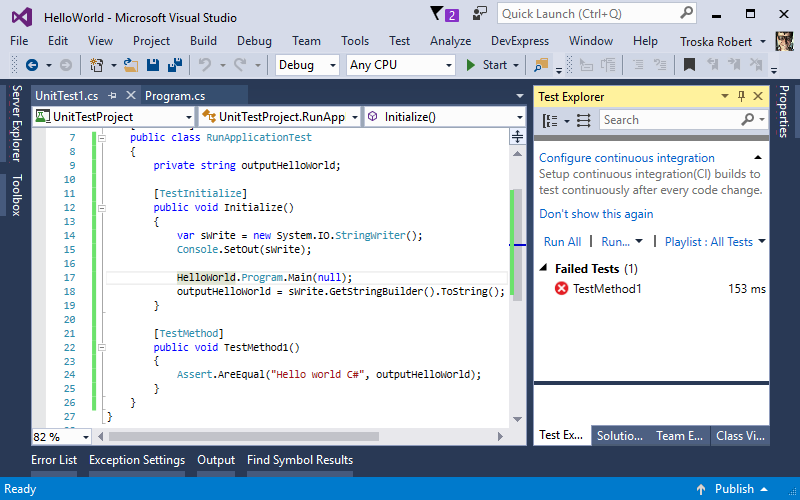Image resolution: width=800 pixels, height=500 pixels.
Task: Click the Save All icon
Action: click(175, 65)
